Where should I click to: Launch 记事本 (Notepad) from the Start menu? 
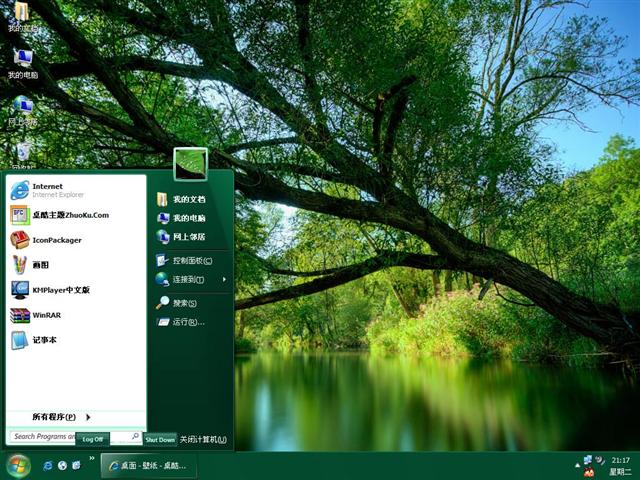pyautogui.click(x=45, y=340)
